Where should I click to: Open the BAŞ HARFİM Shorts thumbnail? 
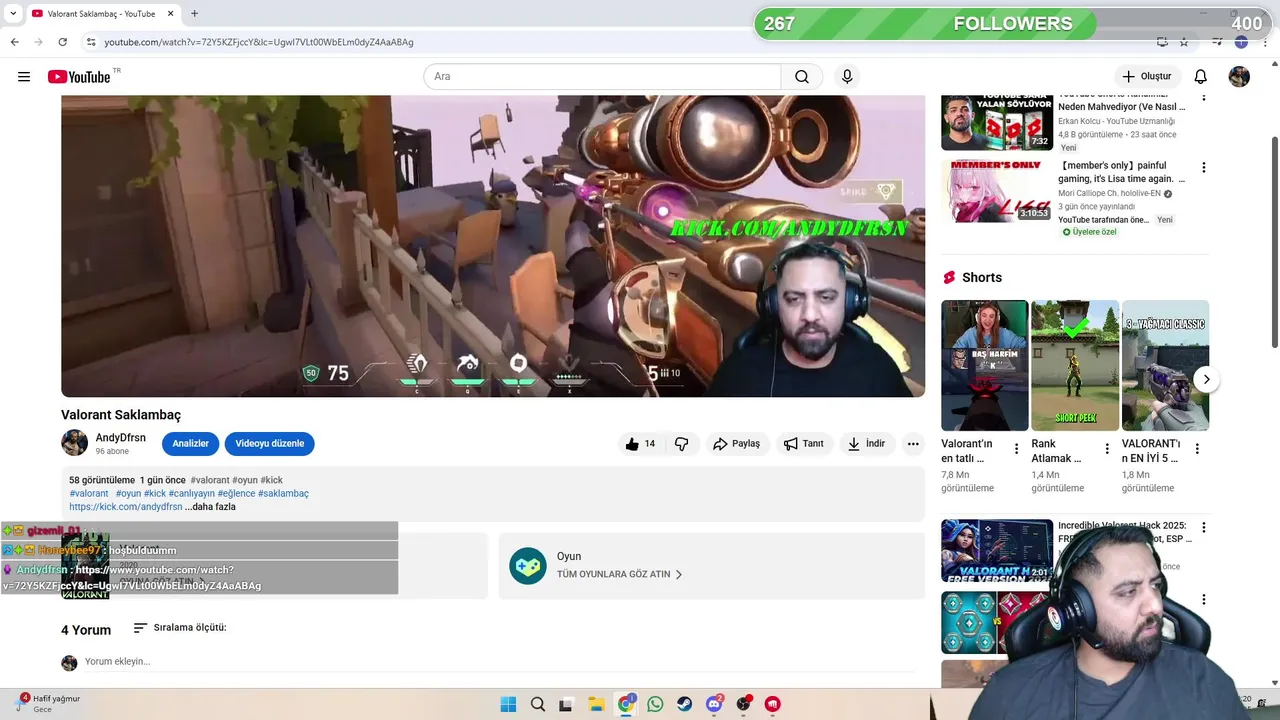click(985, 365)
